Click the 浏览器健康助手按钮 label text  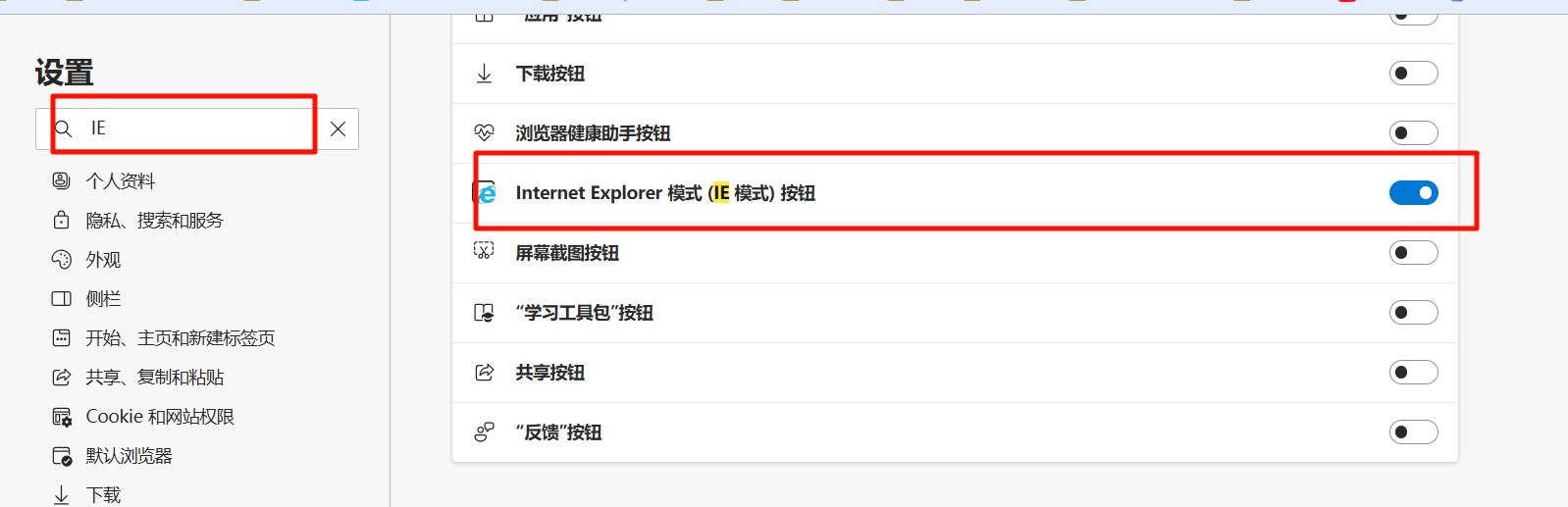593,133
